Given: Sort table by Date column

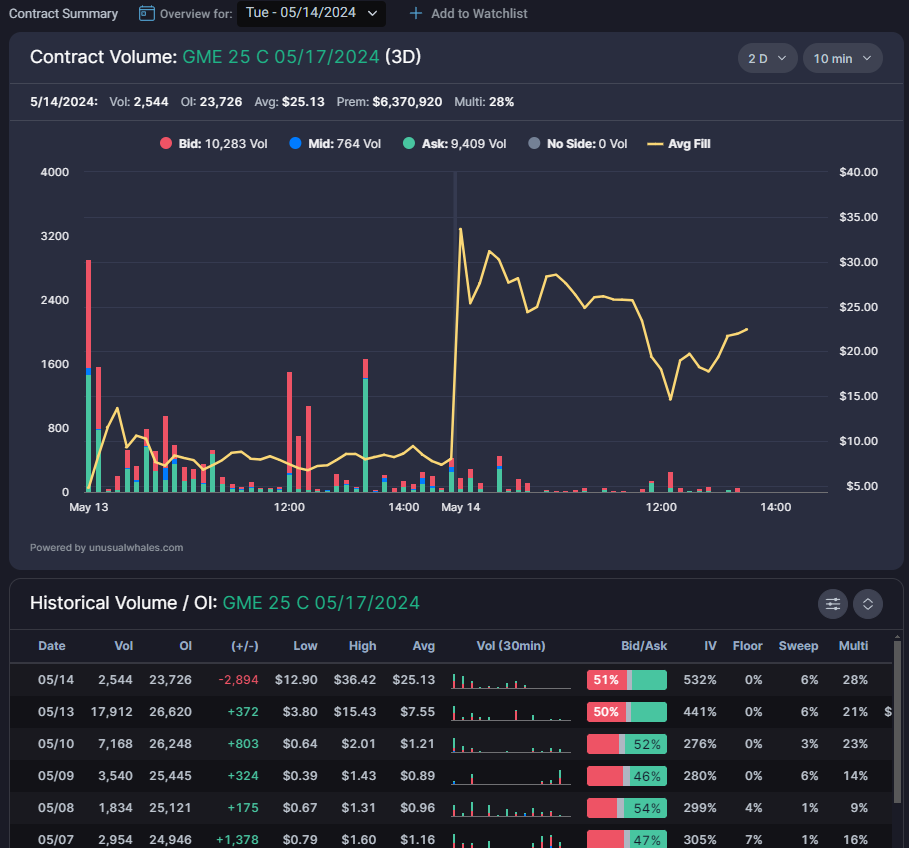Looking at the screenshot, I should click(x=52, y=646).
